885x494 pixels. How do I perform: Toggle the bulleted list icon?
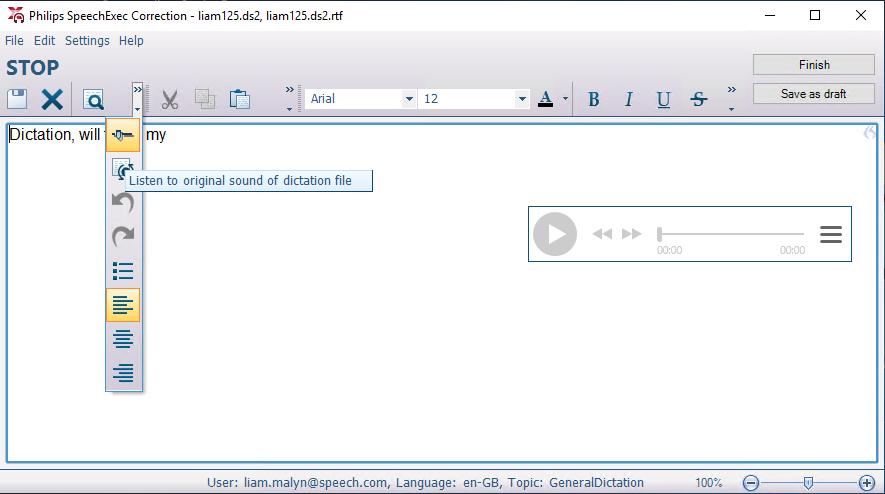coord(123,271)
